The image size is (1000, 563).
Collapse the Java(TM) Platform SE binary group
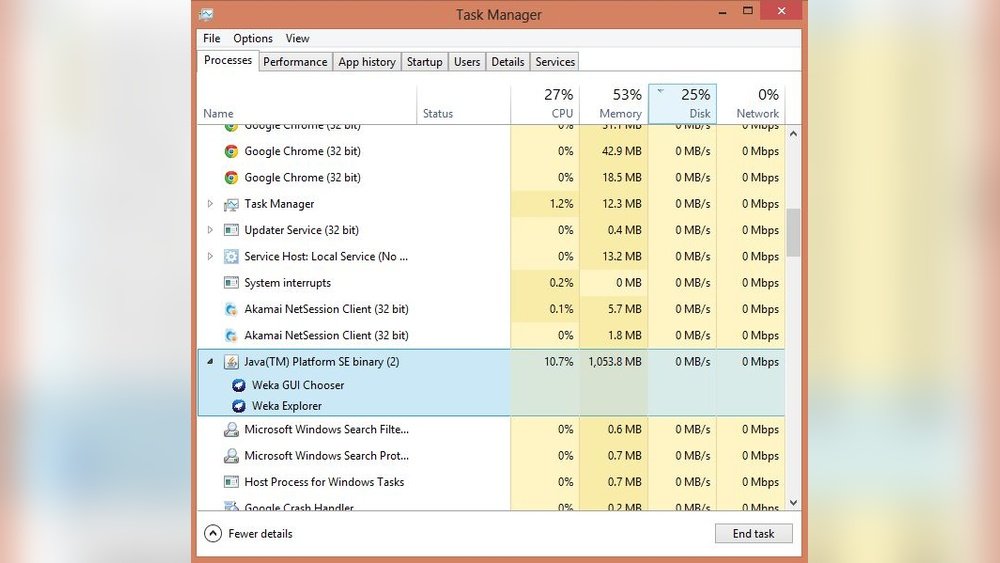210,362
